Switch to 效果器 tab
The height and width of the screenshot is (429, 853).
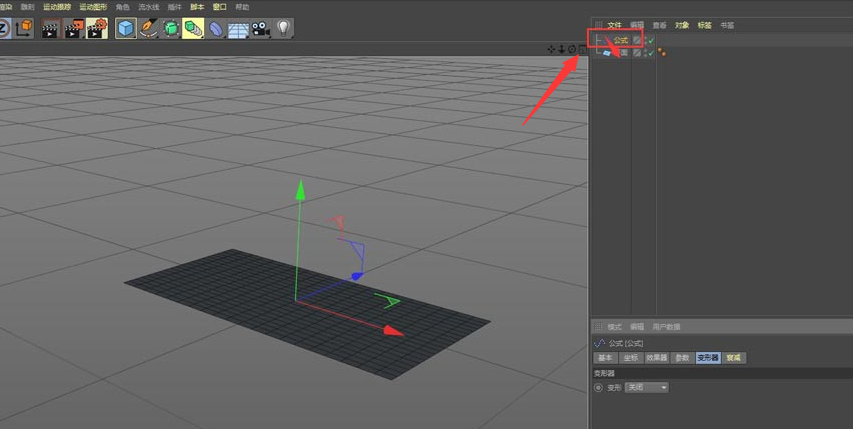pyautogui.click(x=657, y=358)
